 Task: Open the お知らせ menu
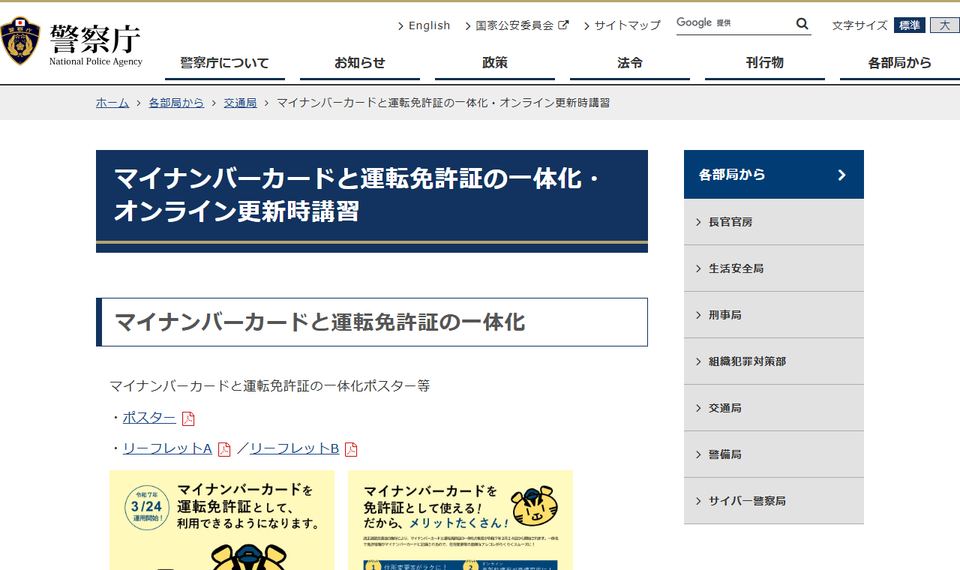point(360,63)
